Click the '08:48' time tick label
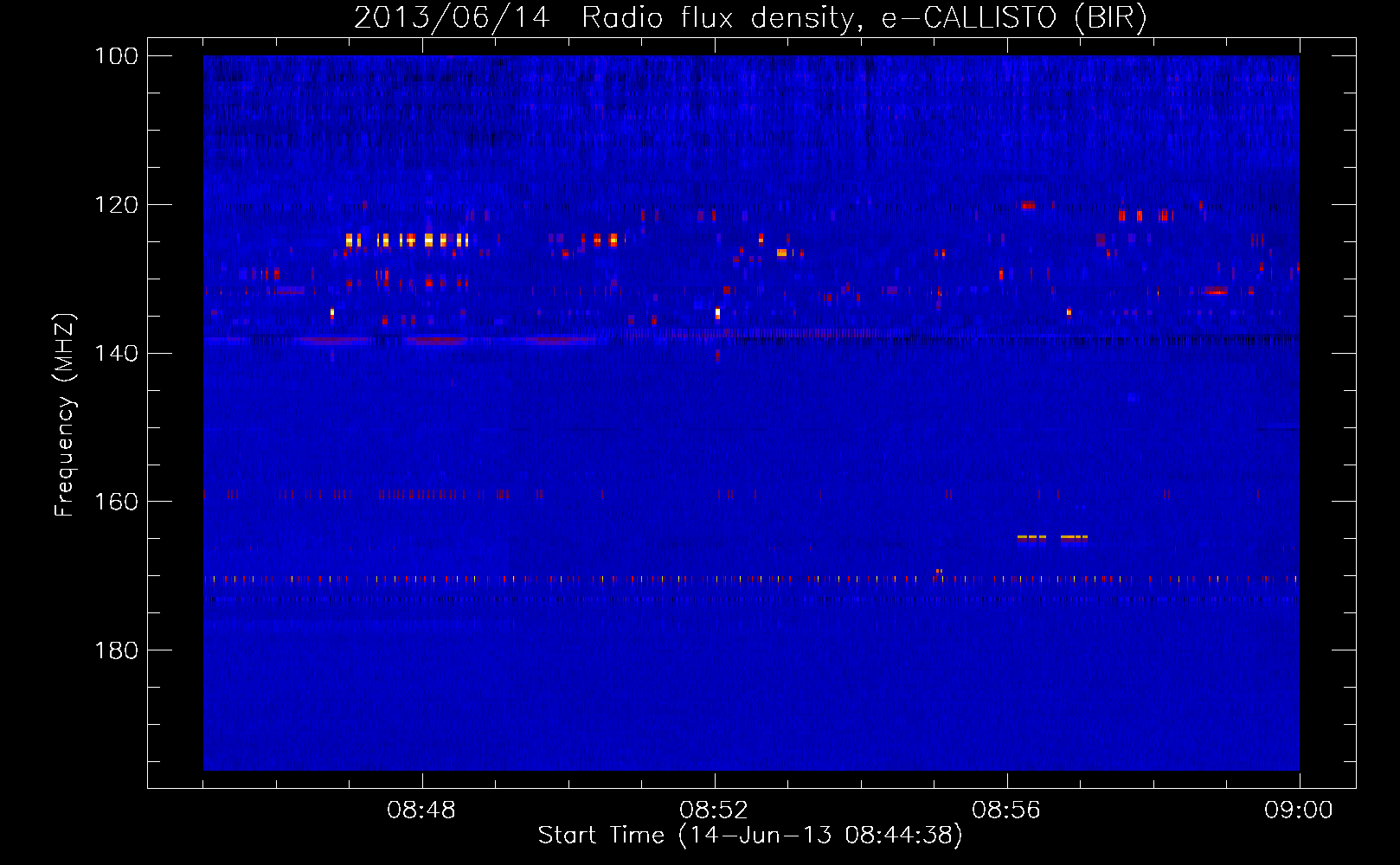Screen dimensions: 1400x865 421,811
